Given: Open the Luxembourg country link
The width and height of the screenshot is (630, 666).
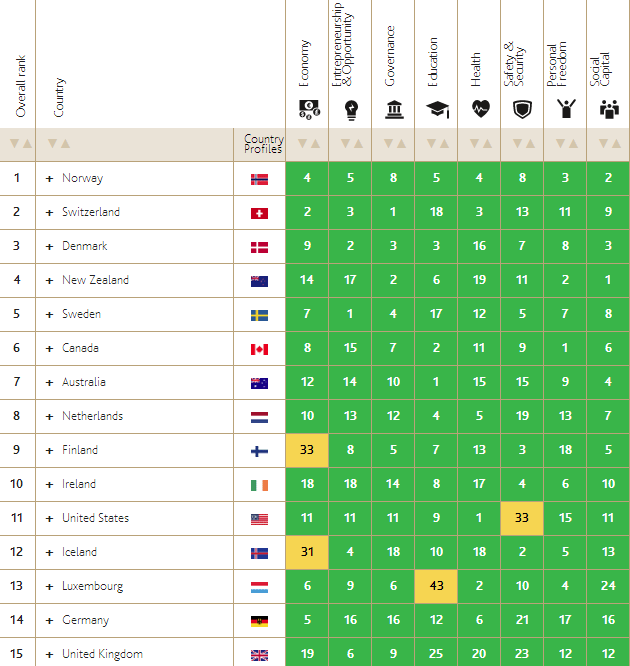Looking at the screenshot, I should coord(92,587).
